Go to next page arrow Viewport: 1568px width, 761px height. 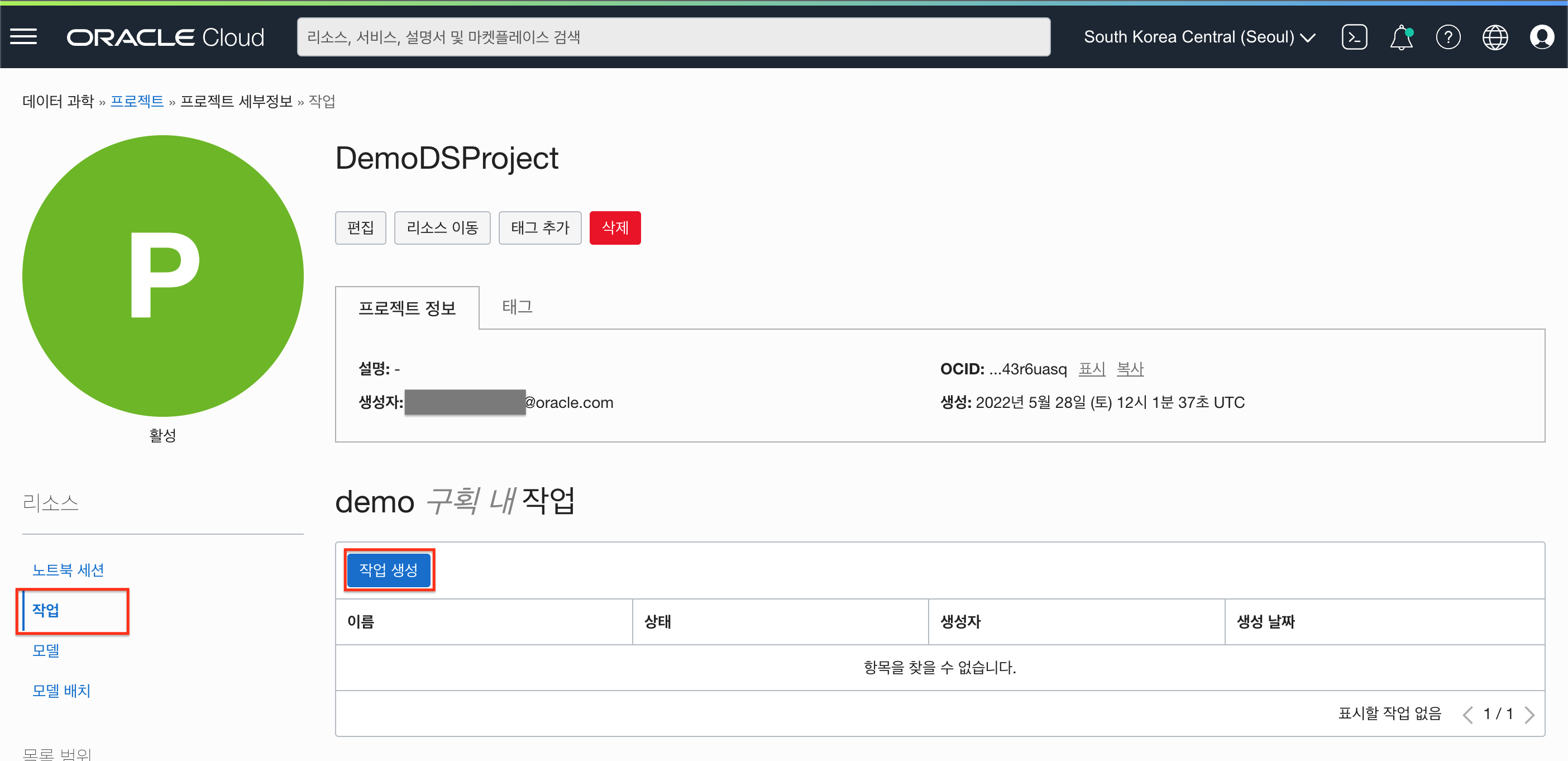(x=1529, y=714)
